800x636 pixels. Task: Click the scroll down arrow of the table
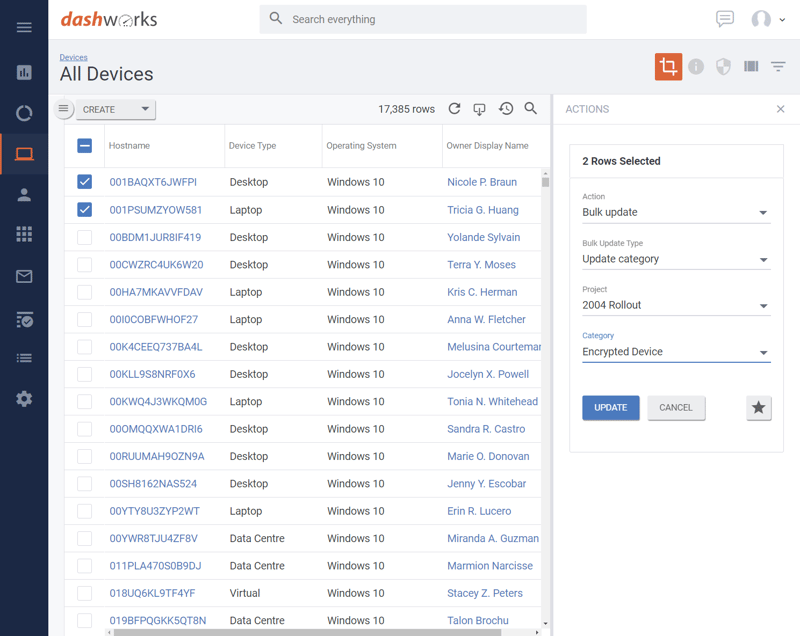click(545, 623)
